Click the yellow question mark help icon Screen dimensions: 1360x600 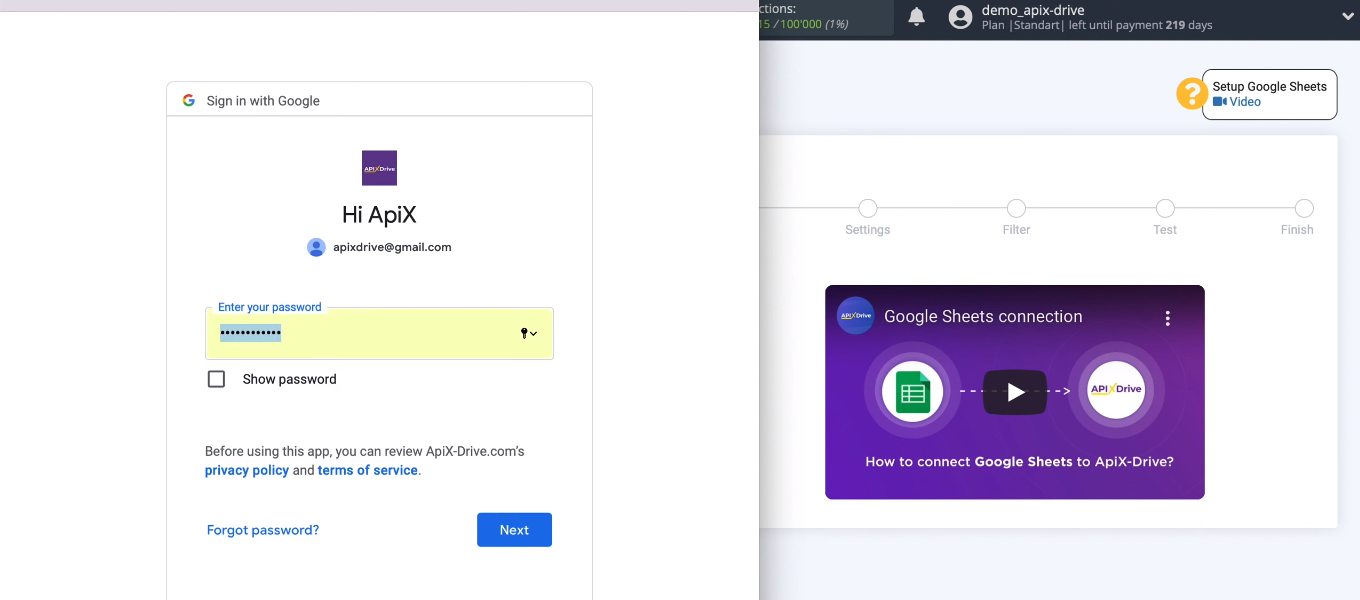tap(1191, 94)
